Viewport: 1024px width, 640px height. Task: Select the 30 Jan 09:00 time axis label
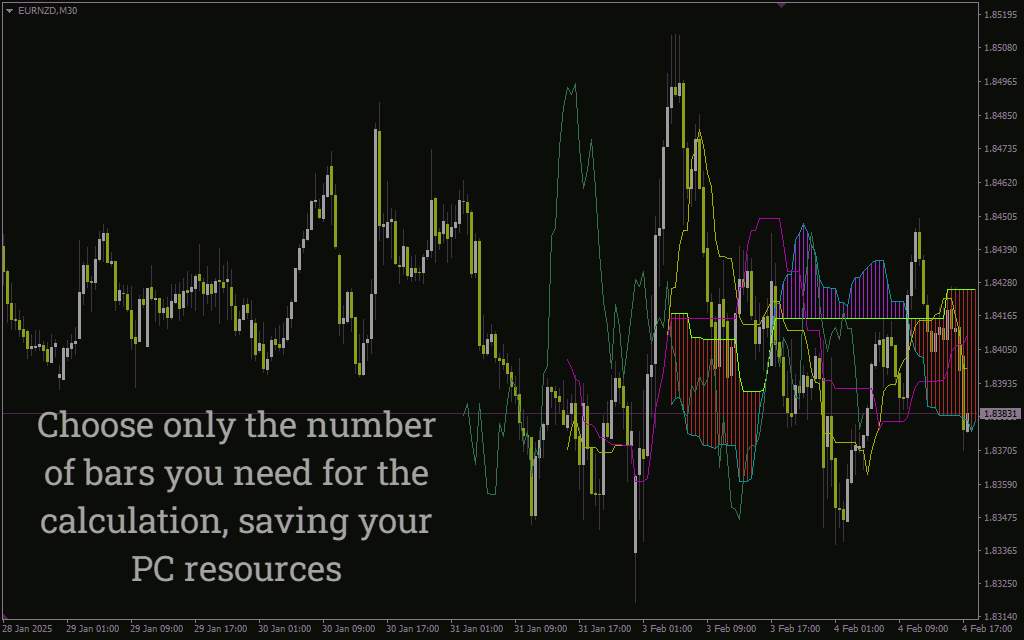(x=349, y=629)
